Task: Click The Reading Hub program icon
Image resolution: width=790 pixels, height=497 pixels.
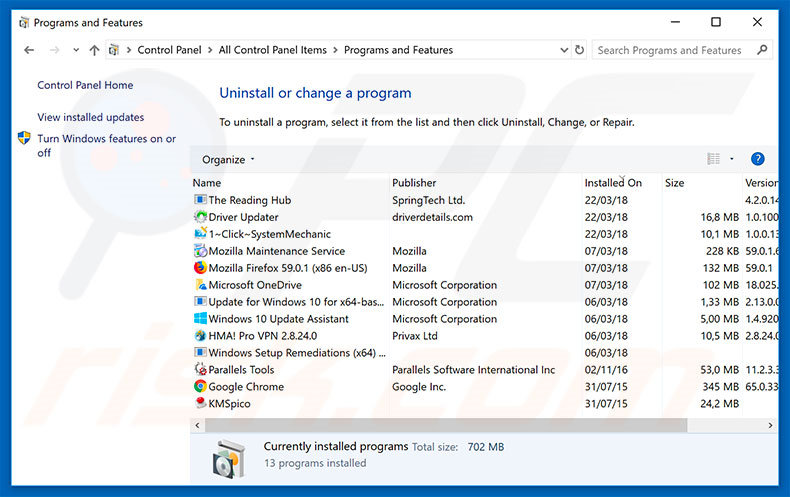Action: [x=200, y=200]
